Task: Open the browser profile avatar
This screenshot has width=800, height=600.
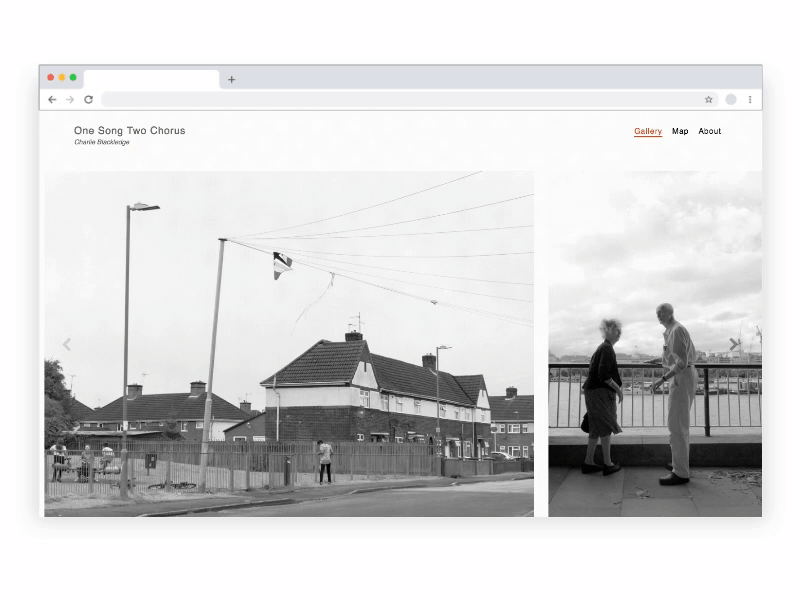Action: pyautogui.click(x=731, y=100)
